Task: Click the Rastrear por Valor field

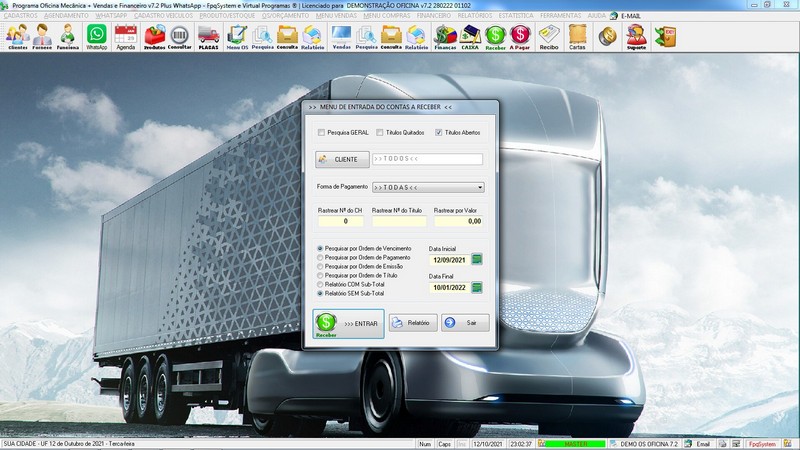Action: (x=458, y=221)
